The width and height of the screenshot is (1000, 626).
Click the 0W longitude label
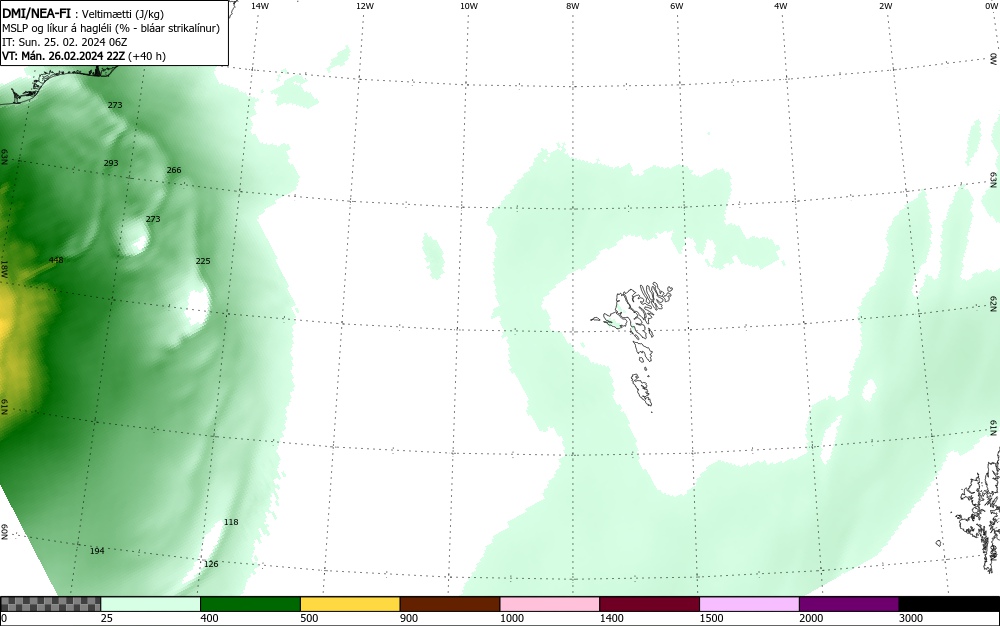[992, 6]
